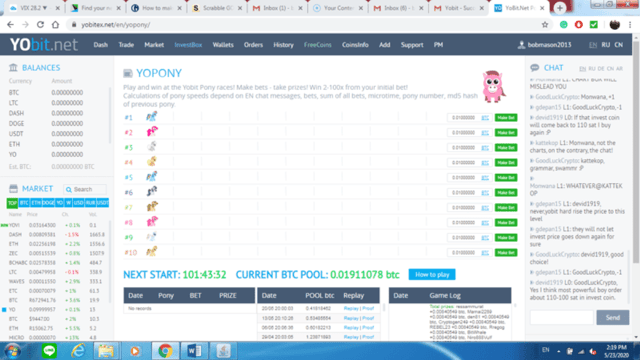640x360 pixels.
Task: Click the red Opera-style extension icon
Action: pos(579,25)
